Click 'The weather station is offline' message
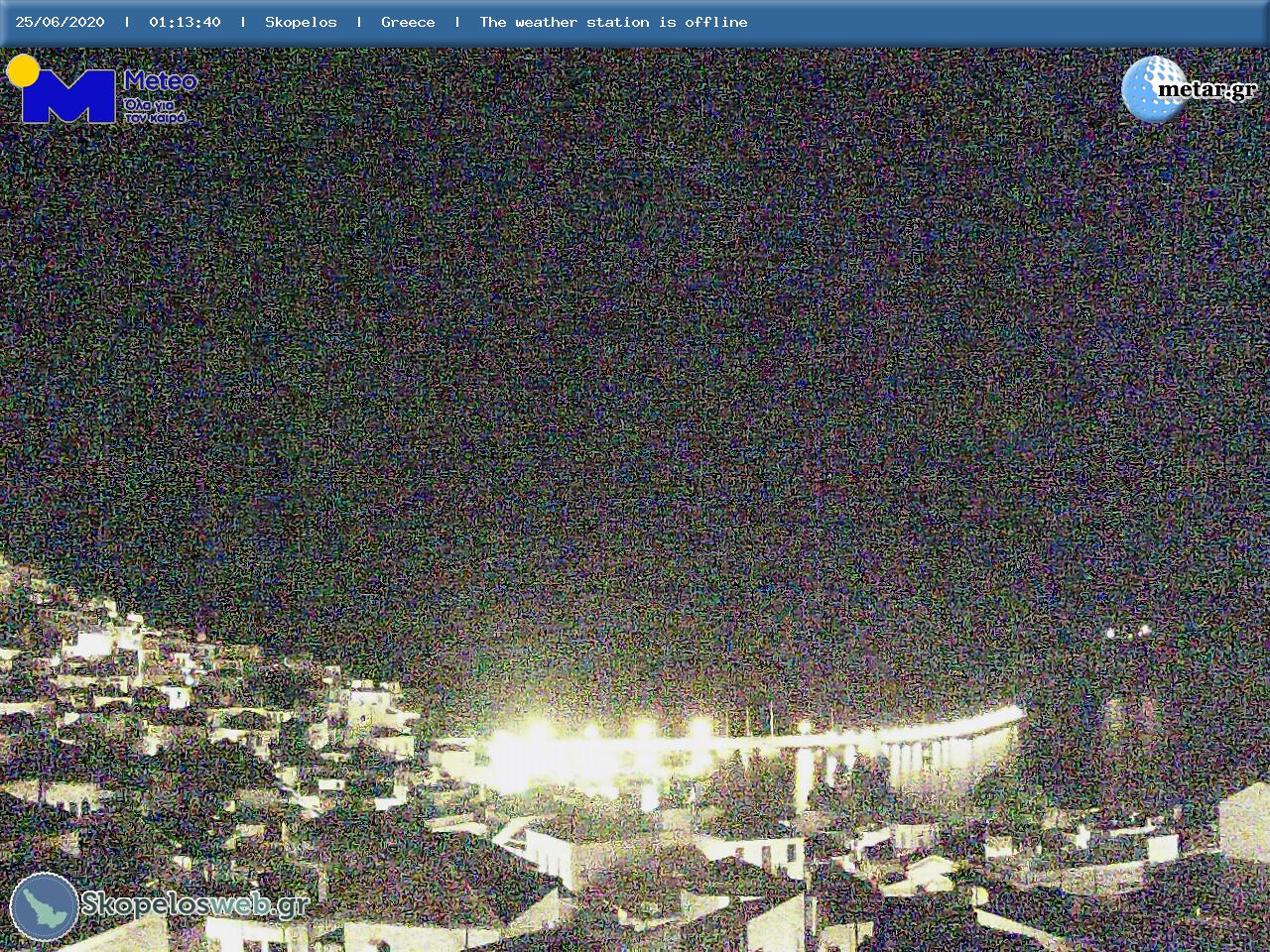Screen dimensions: 1270x952 (613, 22)
